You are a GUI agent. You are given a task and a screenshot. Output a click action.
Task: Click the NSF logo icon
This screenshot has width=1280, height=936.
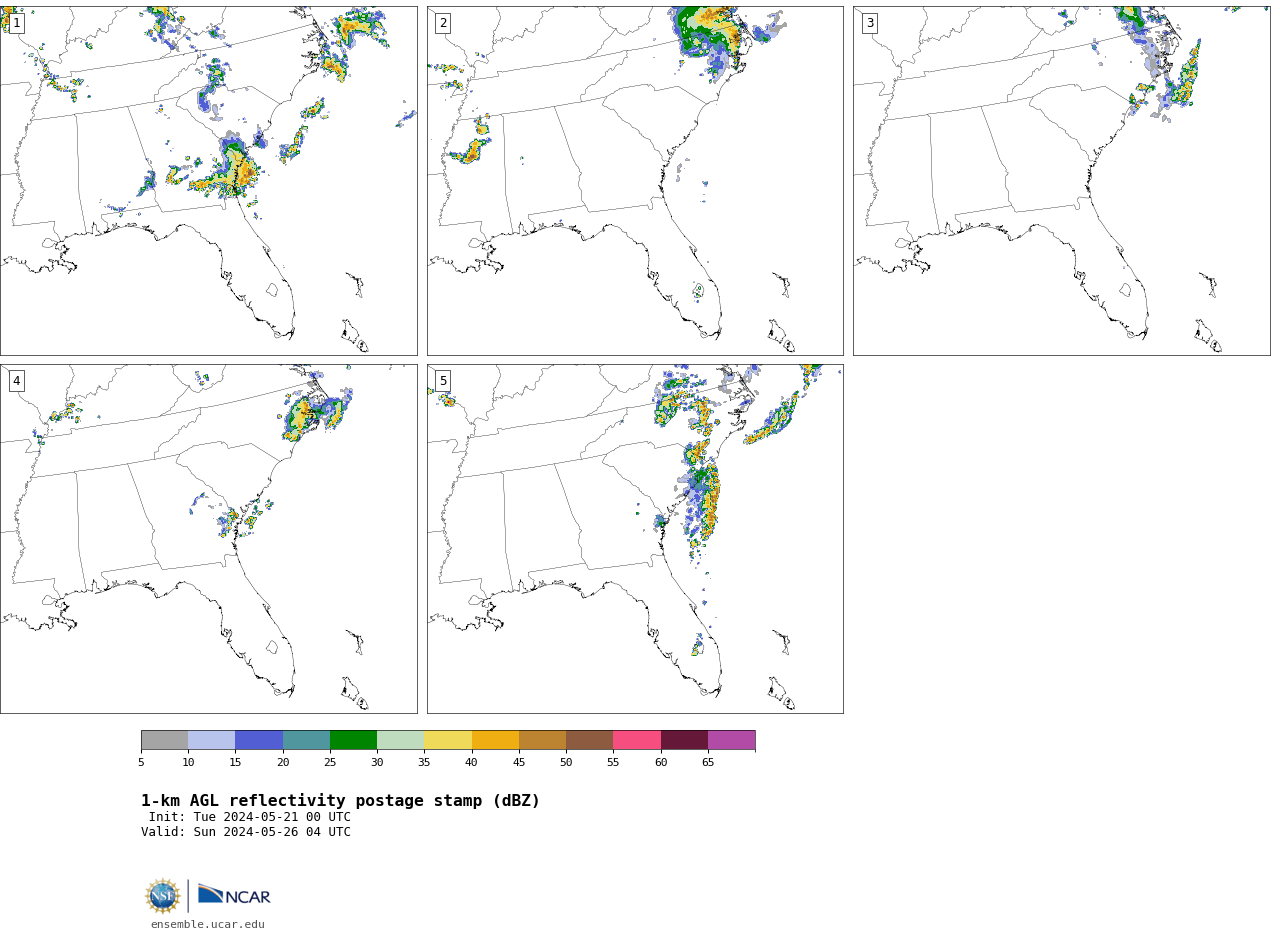click(x=163, y=896)
